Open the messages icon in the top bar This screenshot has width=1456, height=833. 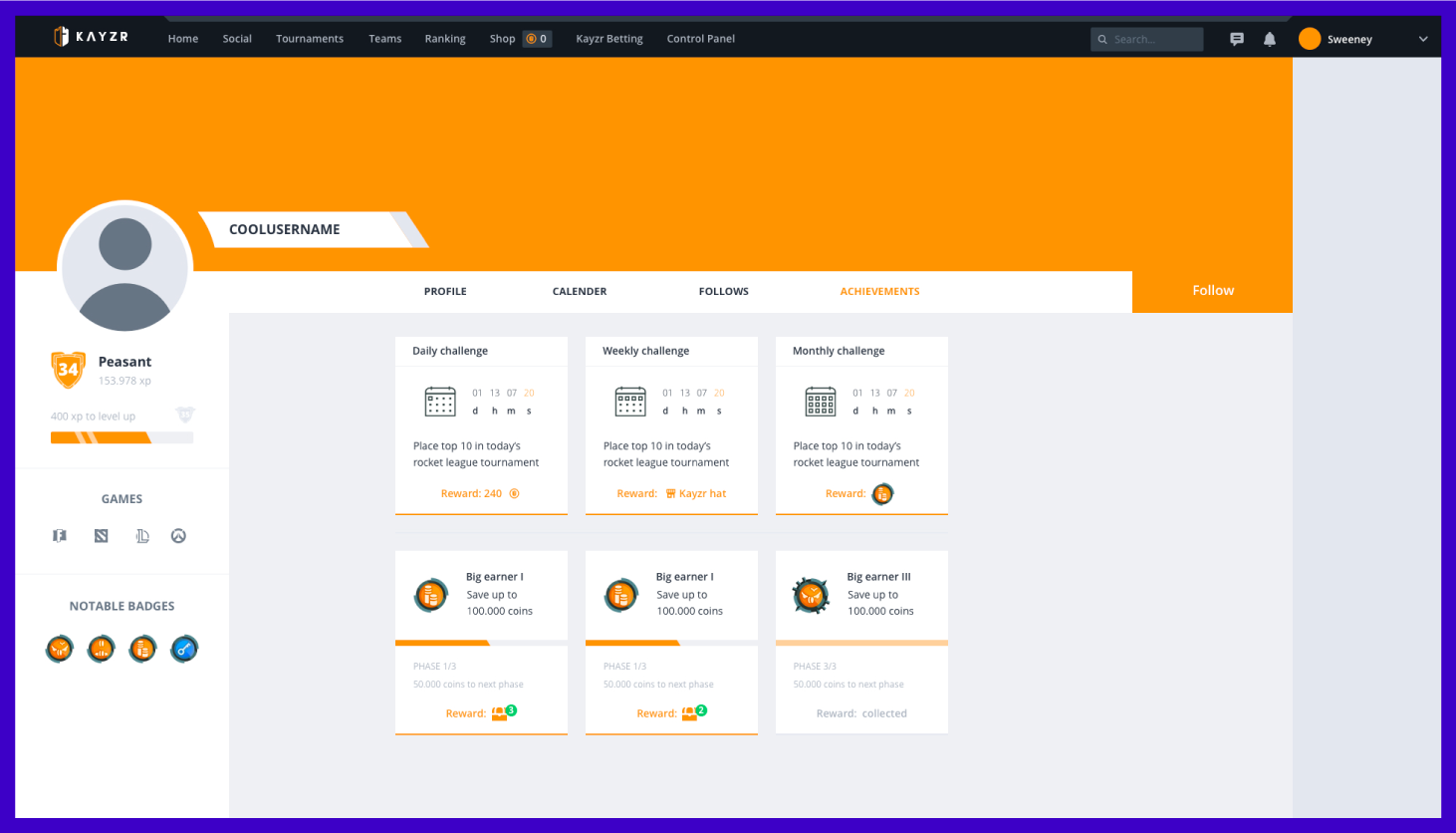[x=1236, y=38]
